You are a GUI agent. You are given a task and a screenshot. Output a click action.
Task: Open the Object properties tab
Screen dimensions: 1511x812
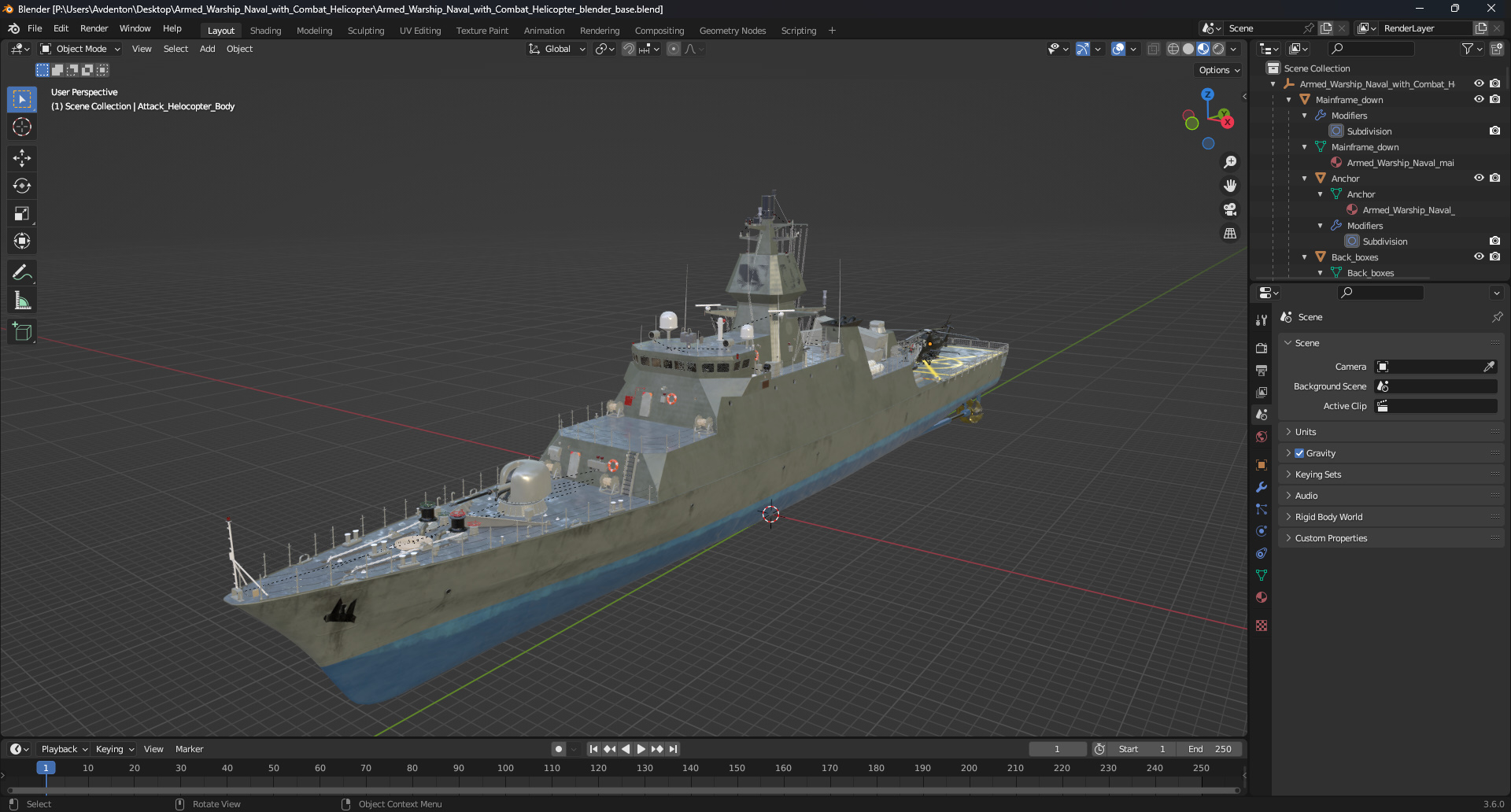1262,465
